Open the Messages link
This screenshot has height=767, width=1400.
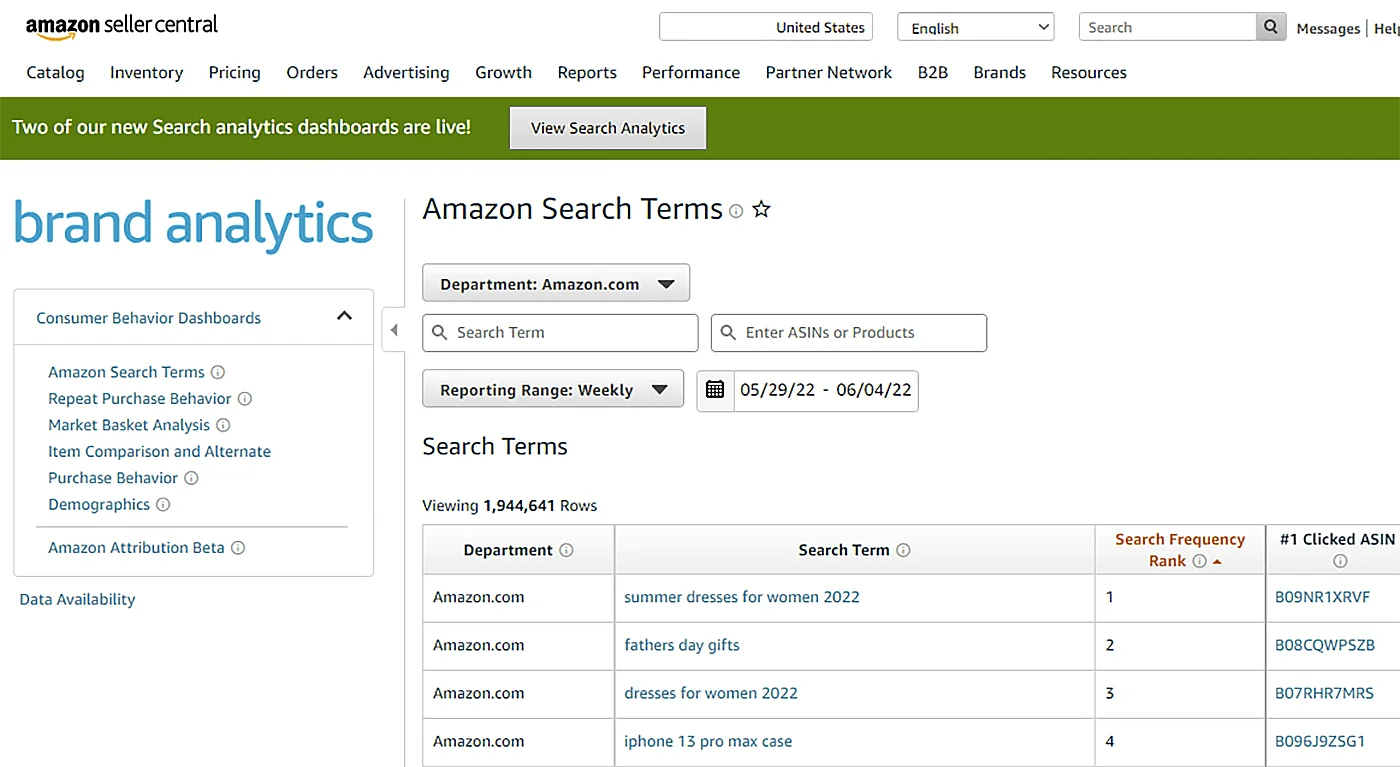pyautogui.click(x=1328, y=28)
